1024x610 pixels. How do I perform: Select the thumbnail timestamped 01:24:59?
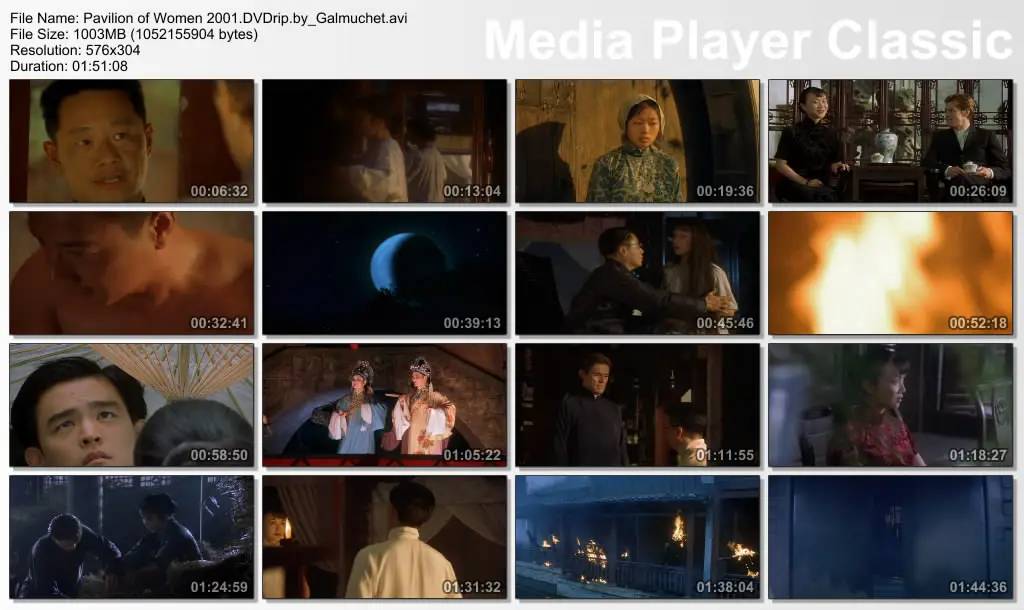click(x=132, y=537)
